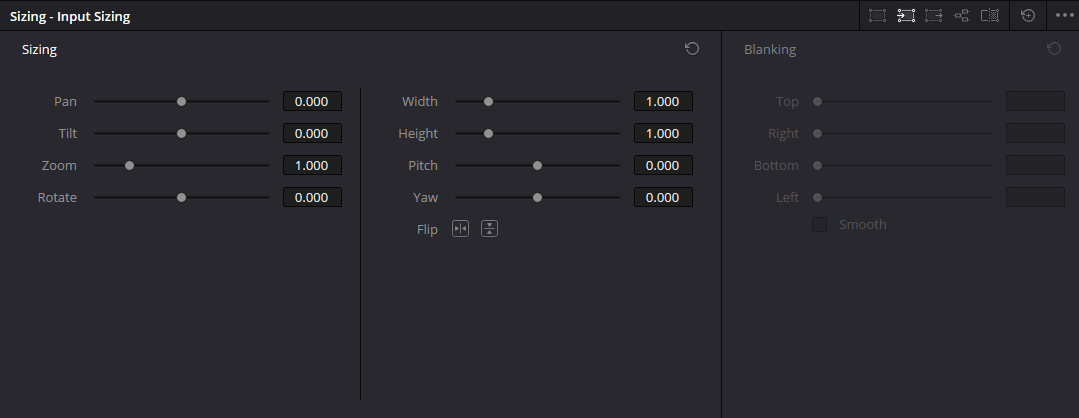
Task: Switch to Edit Sizing mode icon
Action: (877, 15)
